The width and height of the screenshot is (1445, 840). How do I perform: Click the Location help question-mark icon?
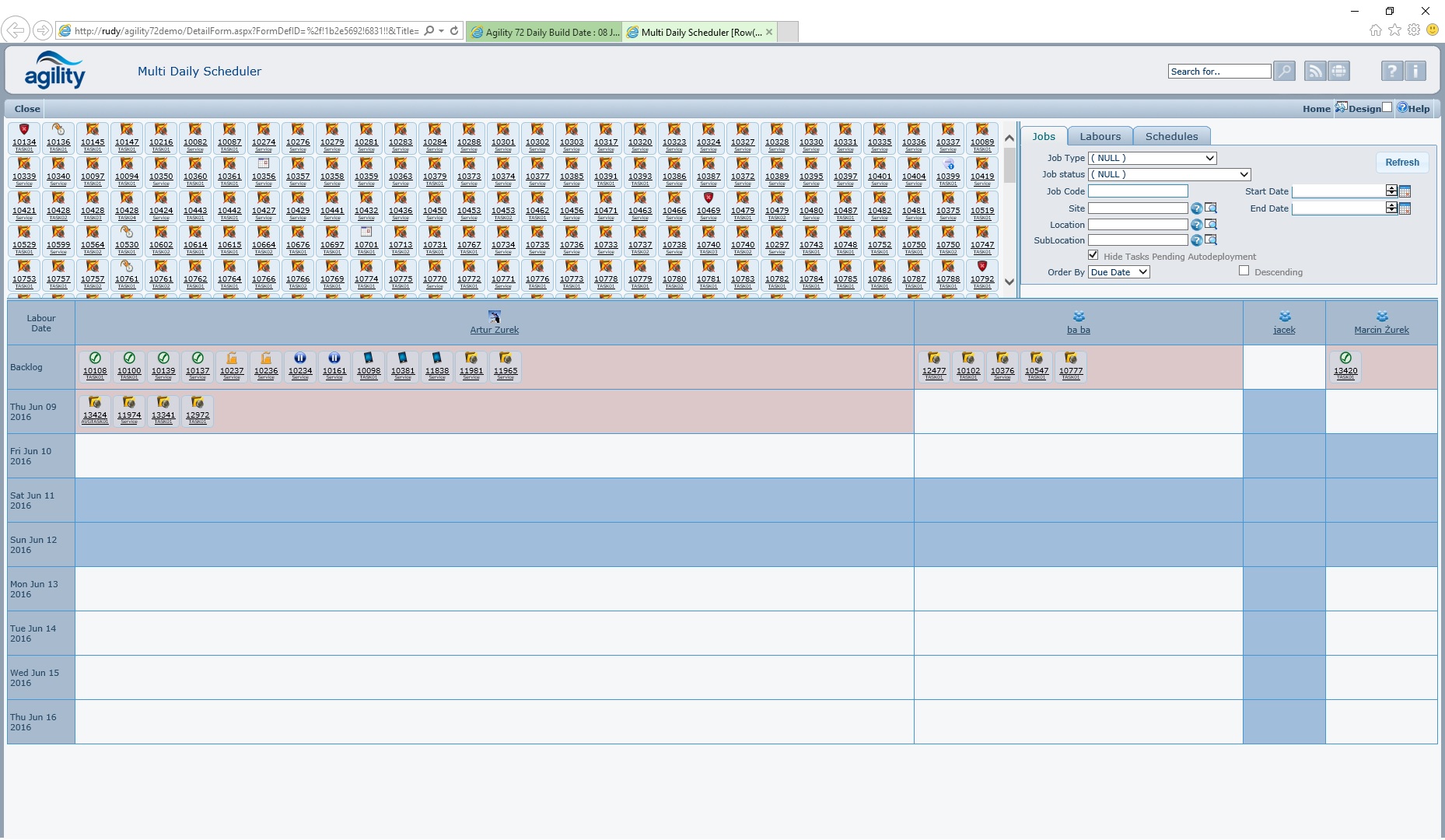click(1196, 225)
